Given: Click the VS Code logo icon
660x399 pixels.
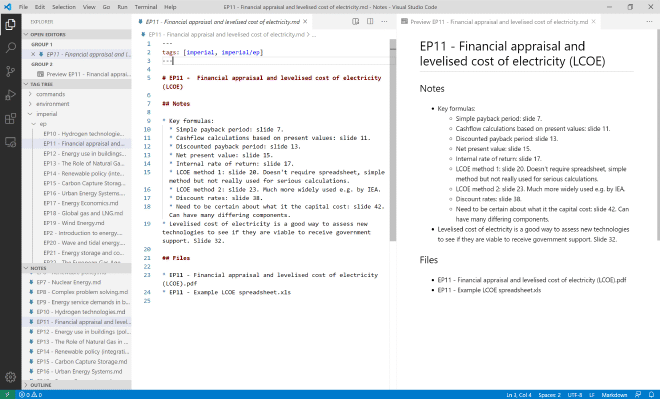Looking at the screenshot, I should (8, 7).
